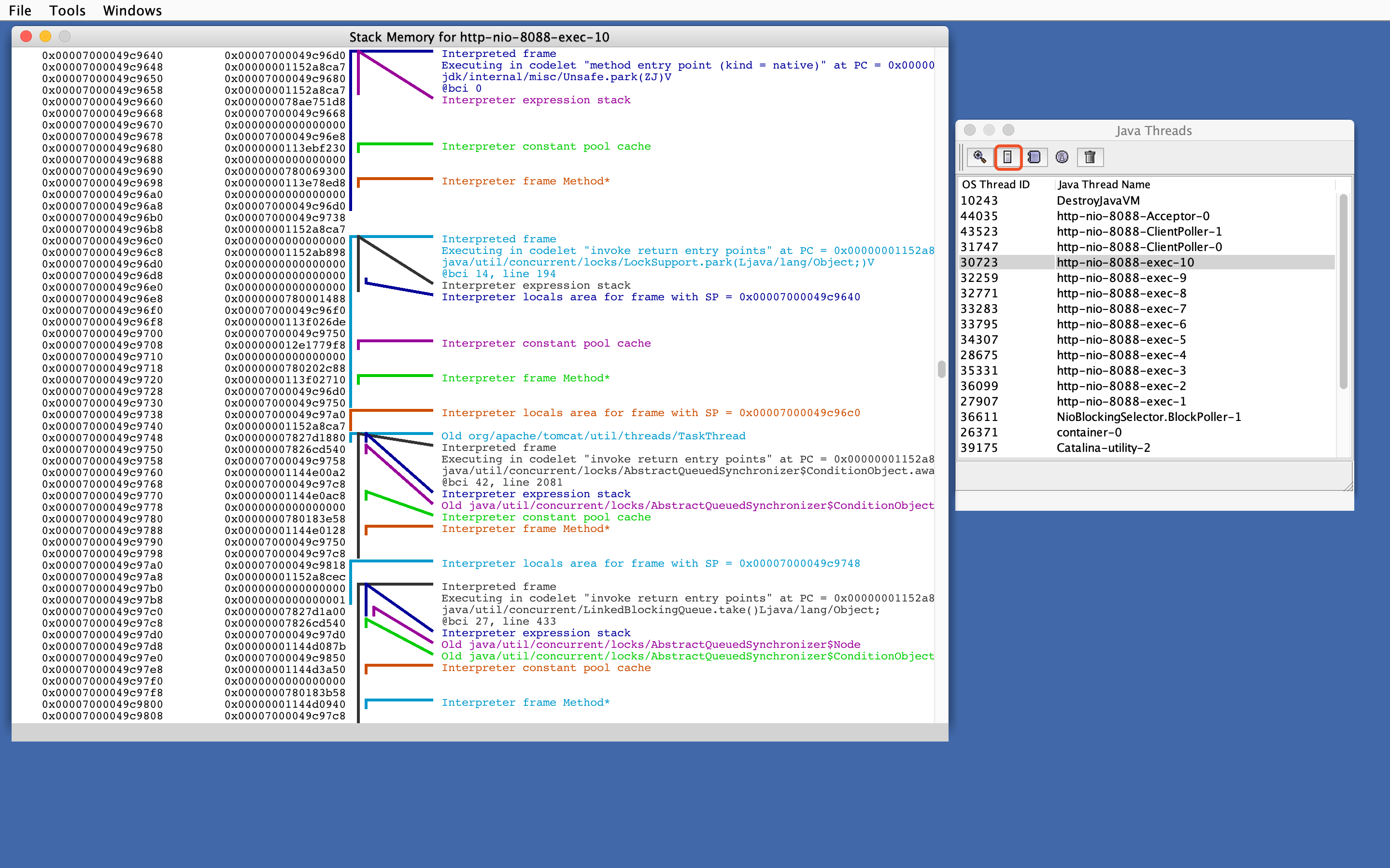This screenshot has height=868, width=1390.
Task: Click the OS Thread ID column header
Action: [x=995, y=184]
